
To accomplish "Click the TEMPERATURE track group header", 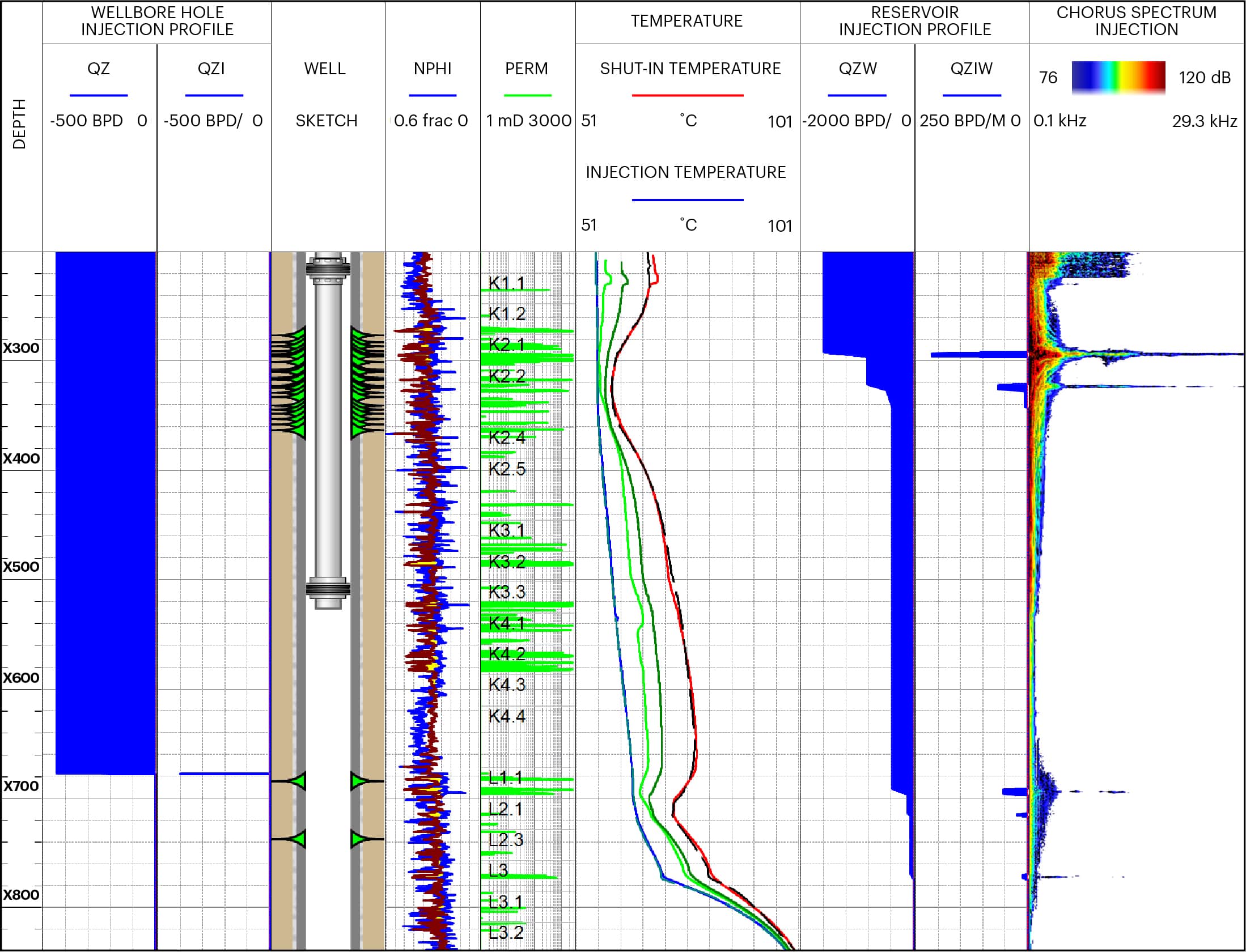I will click(686, 22).
